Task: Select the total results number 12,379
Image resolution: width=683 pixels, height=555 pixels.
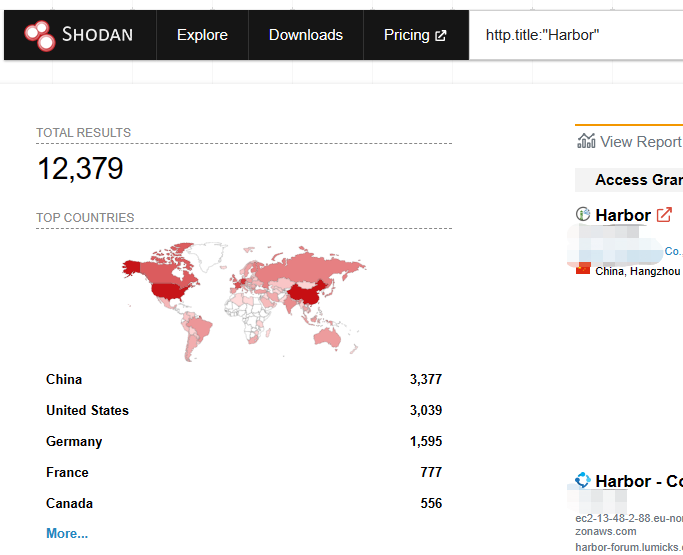Action: (81, 169)
